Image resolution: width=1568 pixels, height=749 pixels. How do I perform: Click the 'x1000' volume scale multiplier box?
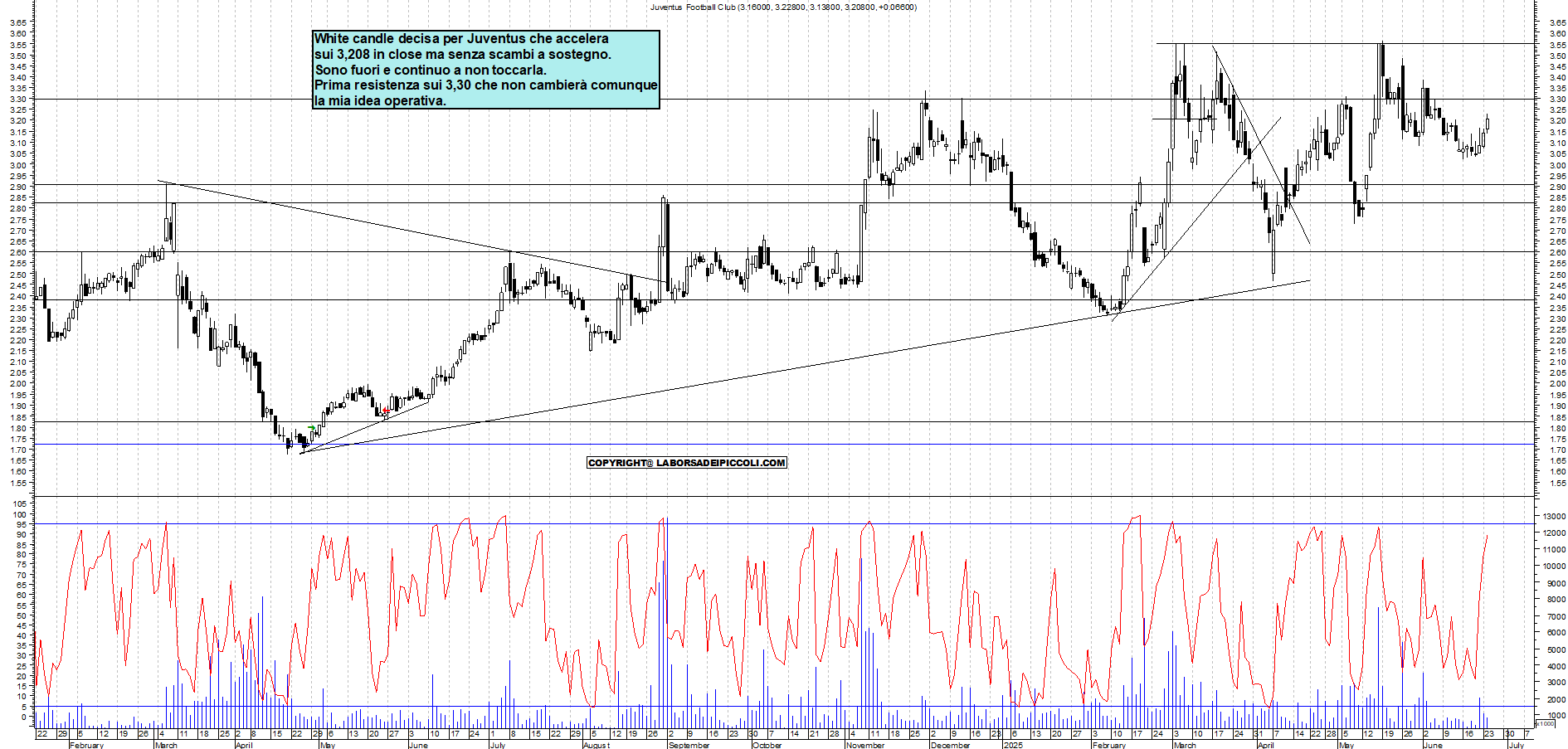1546,724
